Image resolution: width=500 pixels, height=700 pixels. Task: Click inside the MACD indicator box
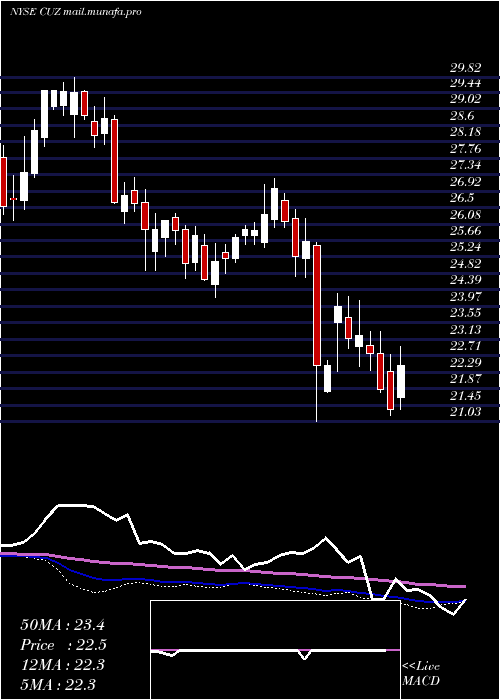(275, 650)
